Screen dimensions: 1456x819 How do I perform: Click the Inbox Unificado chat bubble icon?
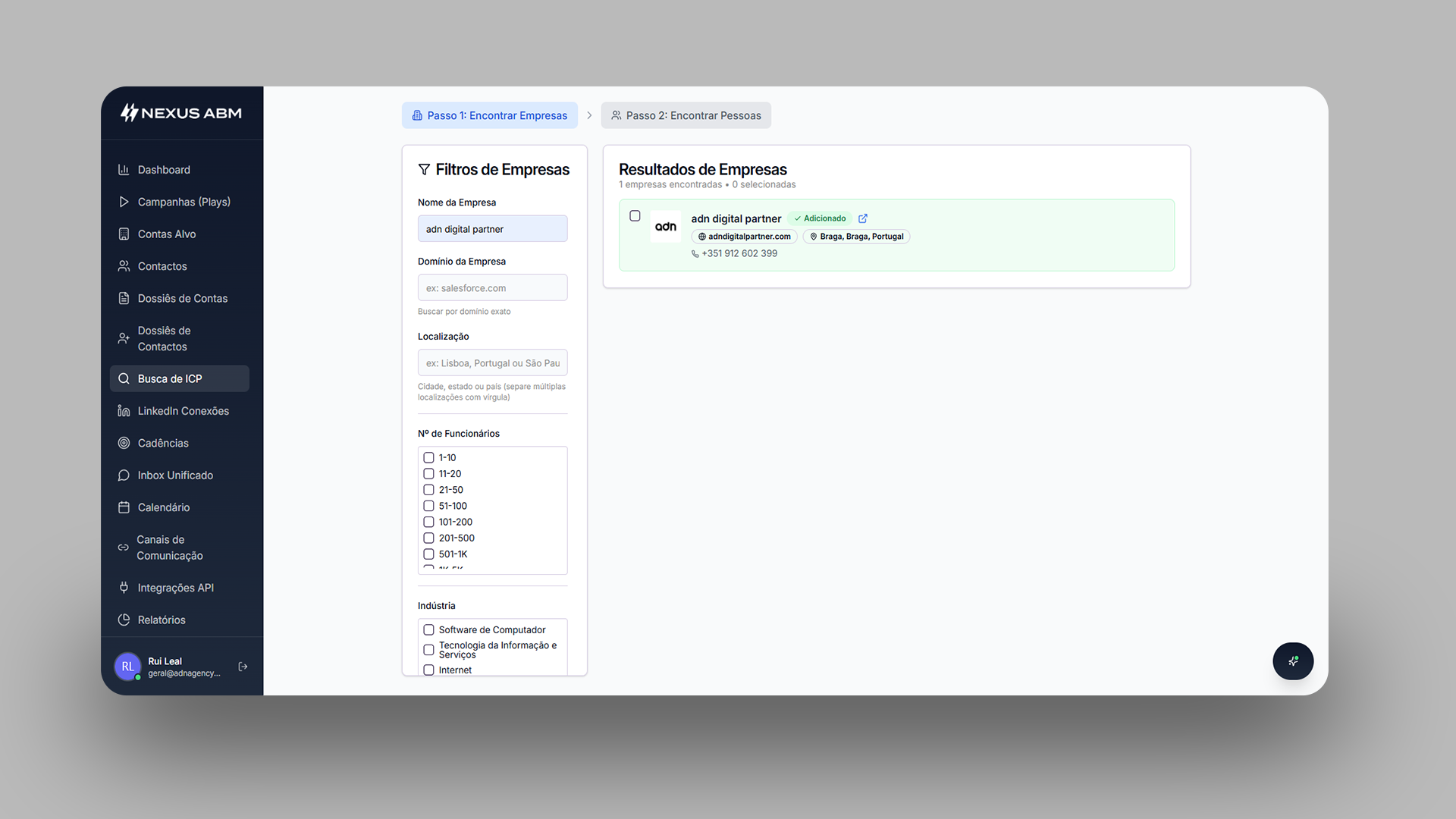tap(124, 475)
